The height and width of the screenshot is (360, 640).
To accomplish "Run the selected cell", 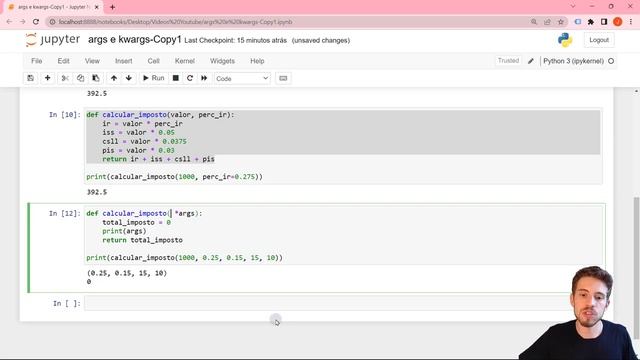I will (153, 78).
